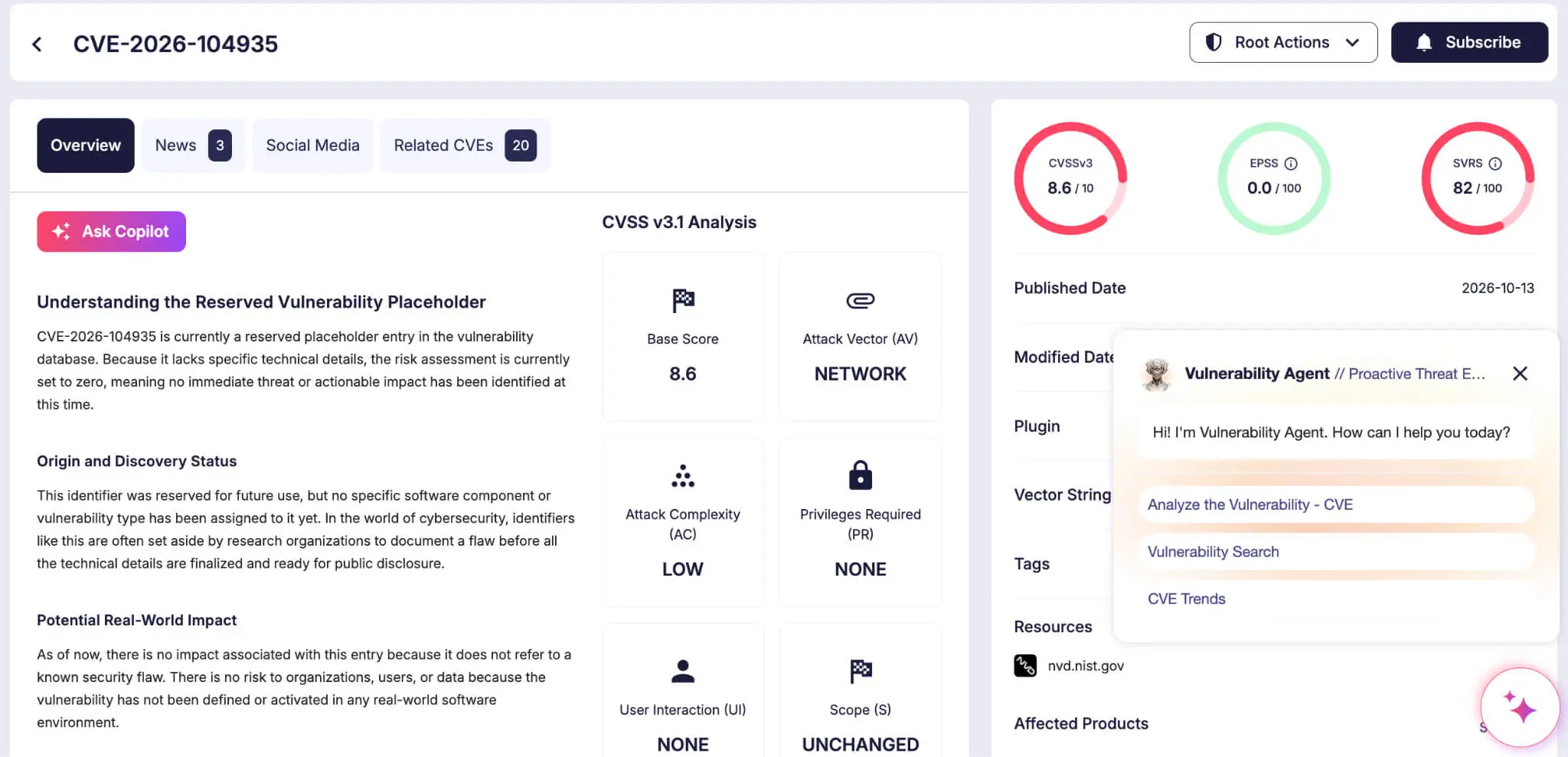Open the News tab

193,145
